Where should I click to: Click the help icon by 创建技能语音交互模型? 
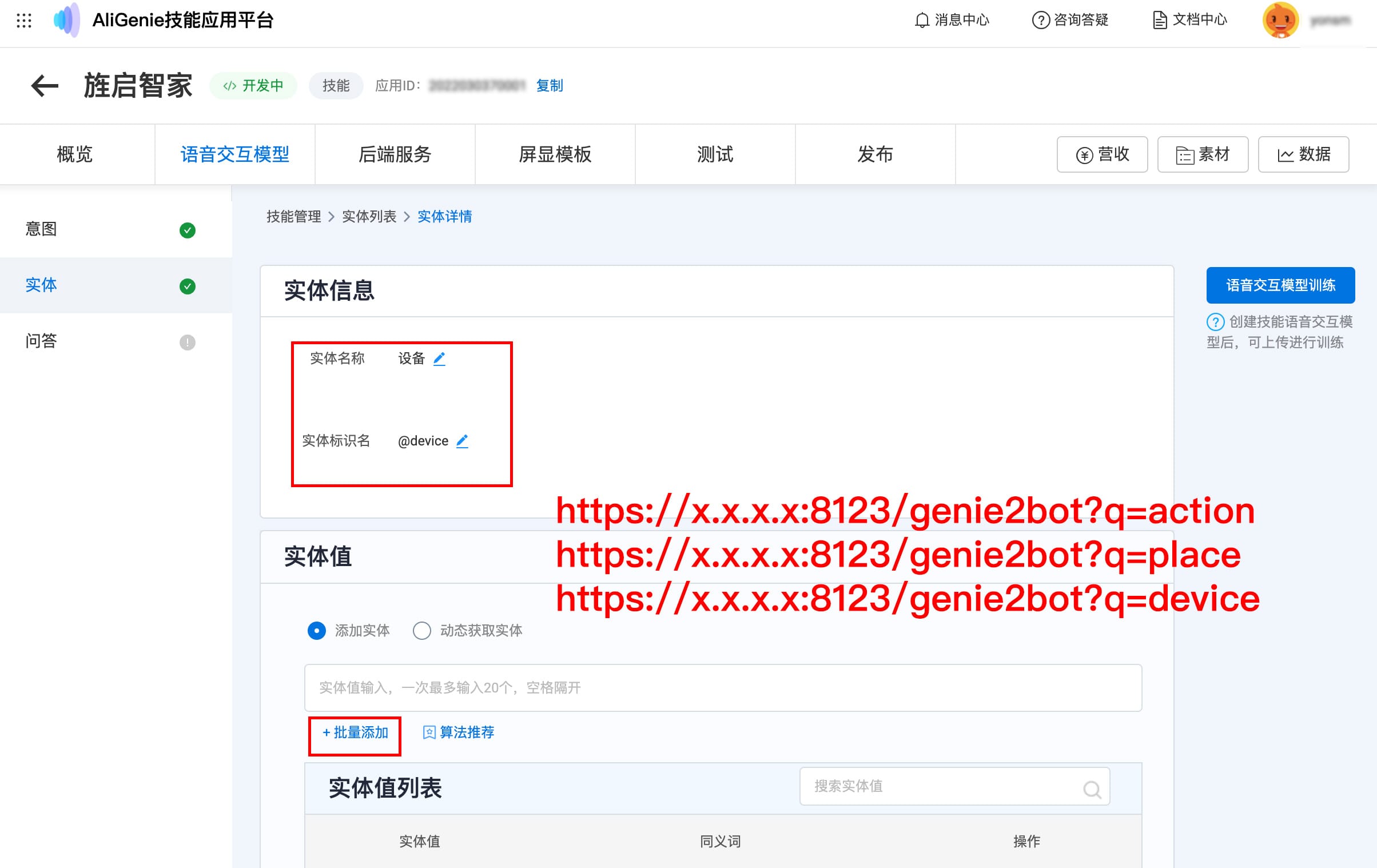[1215, 322]
